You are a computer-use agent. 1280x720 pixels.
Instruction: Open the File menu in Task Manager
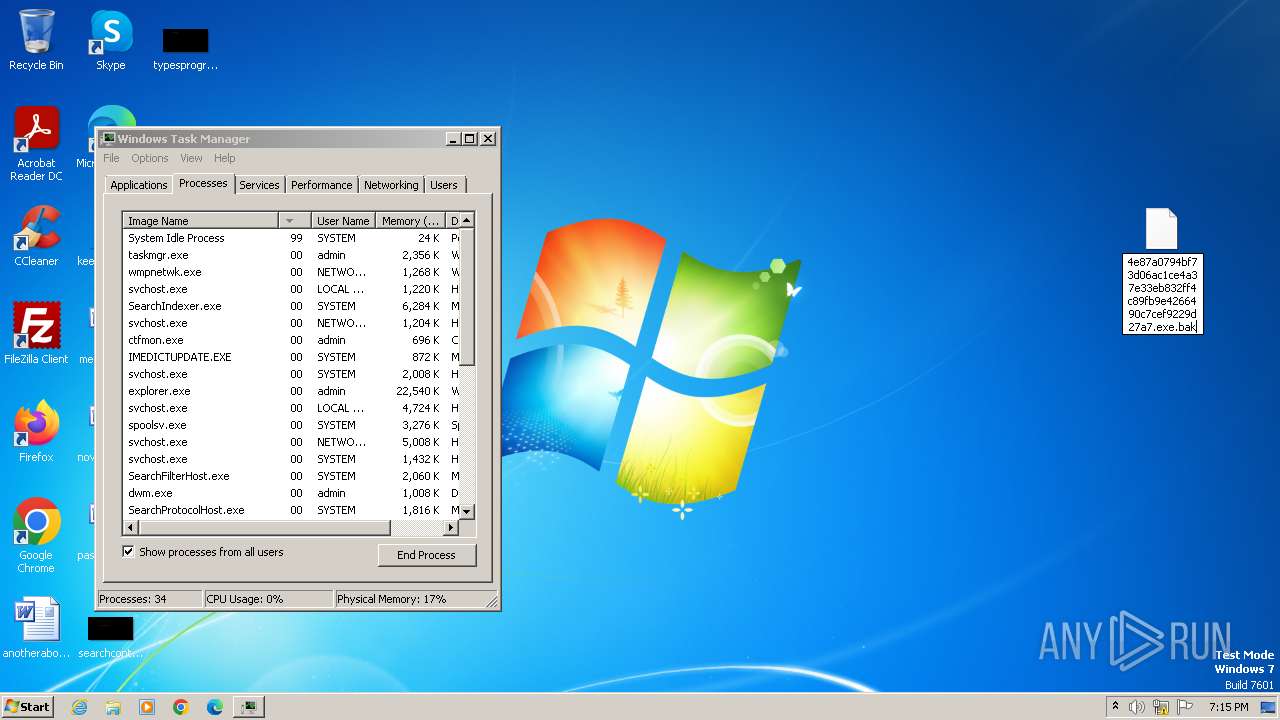(111, 158)
